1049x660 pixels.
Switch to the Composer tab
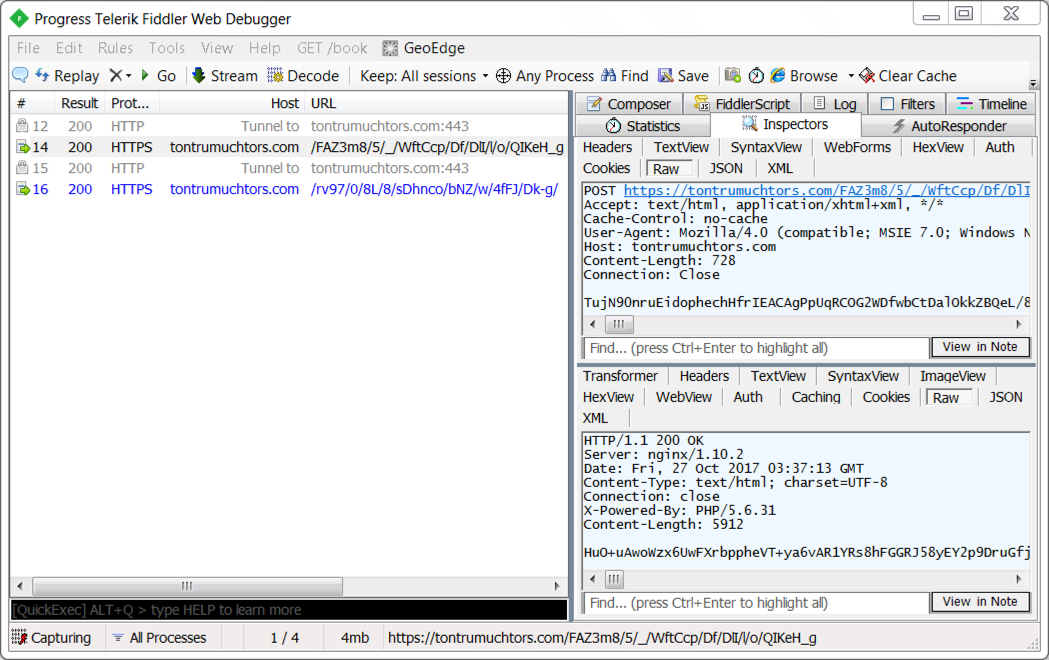pos(628,104)
